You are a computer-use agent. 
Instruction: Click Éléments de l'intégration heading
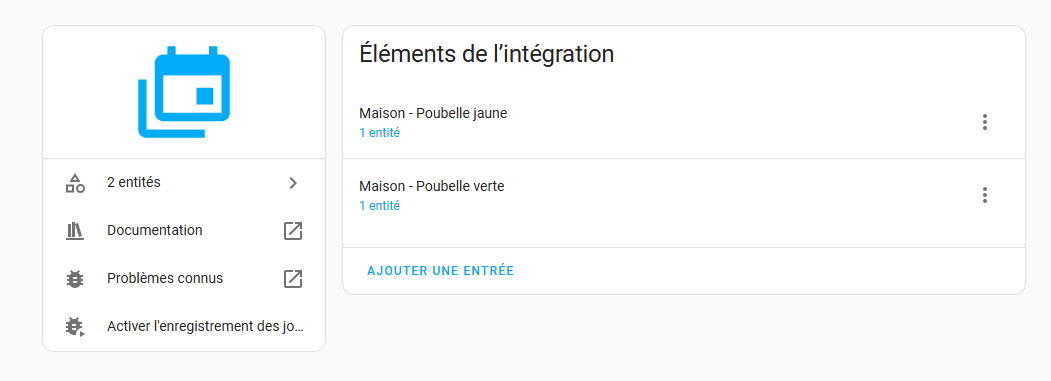coord(487,54)
